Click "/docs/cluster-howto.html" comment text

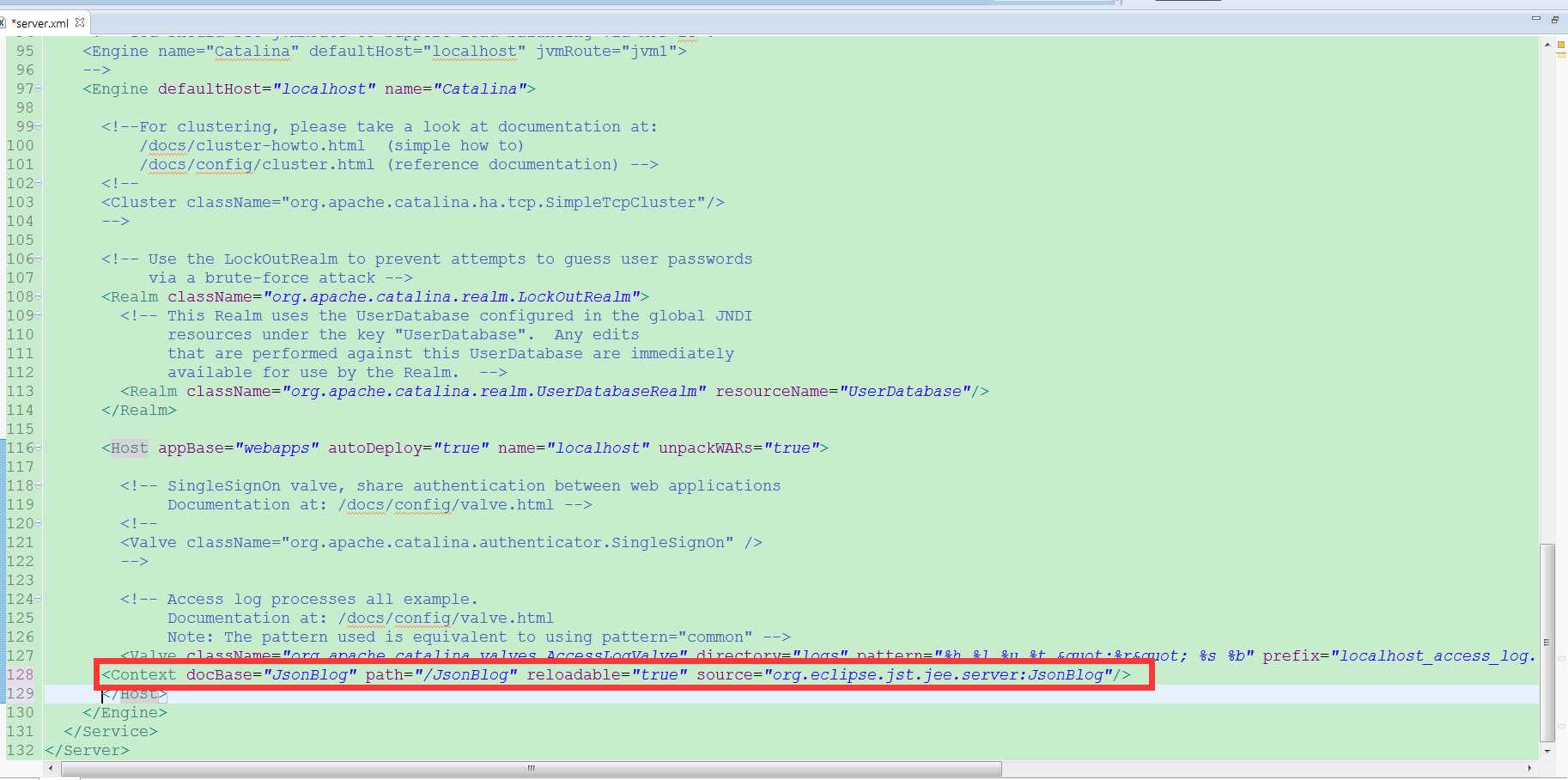(252, 146)
